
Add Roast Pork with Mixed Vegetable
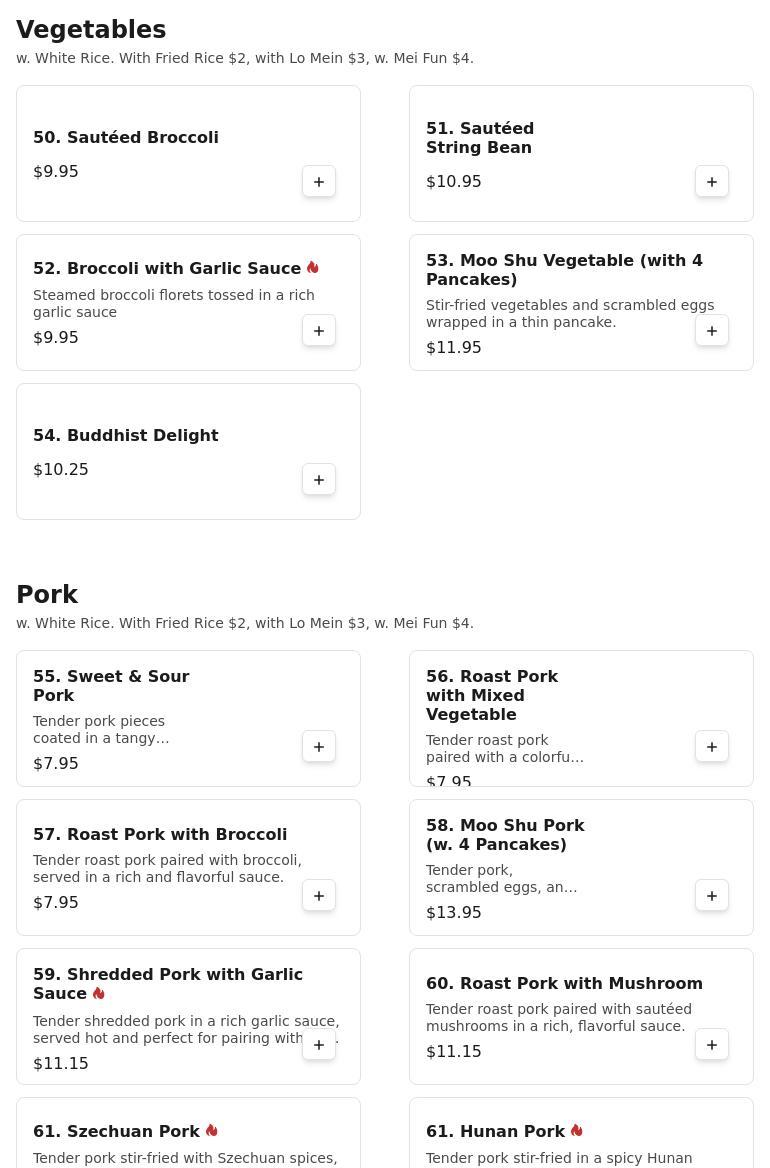pos(712,747)
